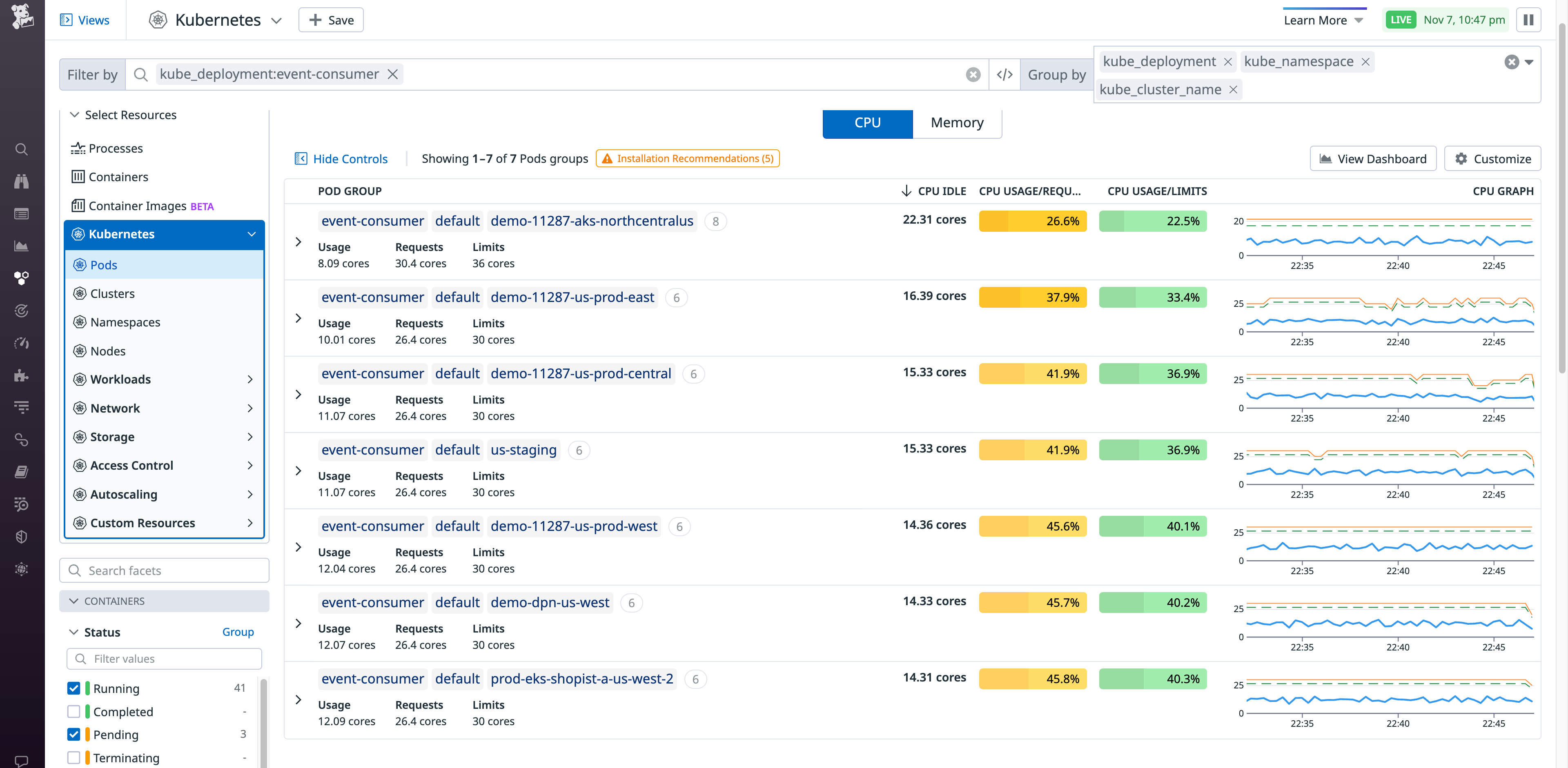
Task: Disable the Running status filter
Action: click(73, 688)
